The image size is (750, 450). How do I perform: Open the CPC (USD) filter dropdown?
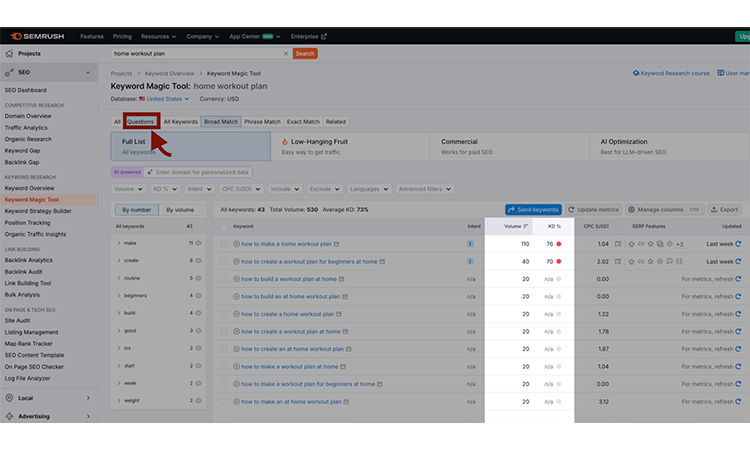[x=241, y=189]
